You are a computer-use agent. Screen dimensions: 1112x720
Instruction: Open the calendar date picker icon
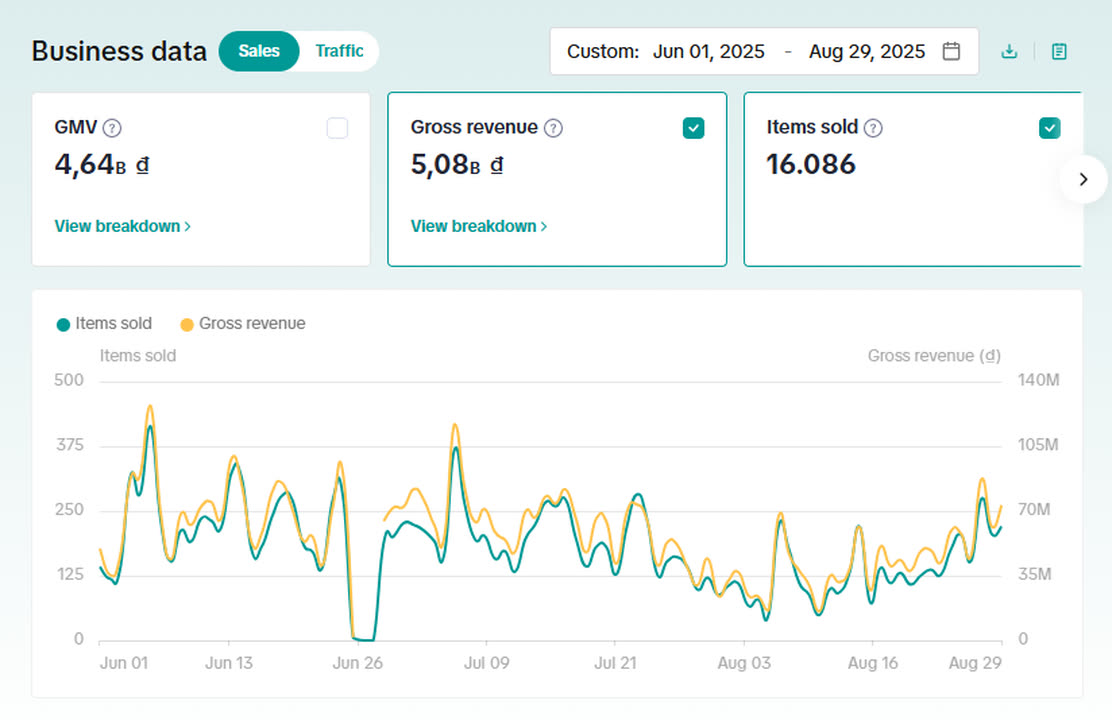(x=951, y=51)
